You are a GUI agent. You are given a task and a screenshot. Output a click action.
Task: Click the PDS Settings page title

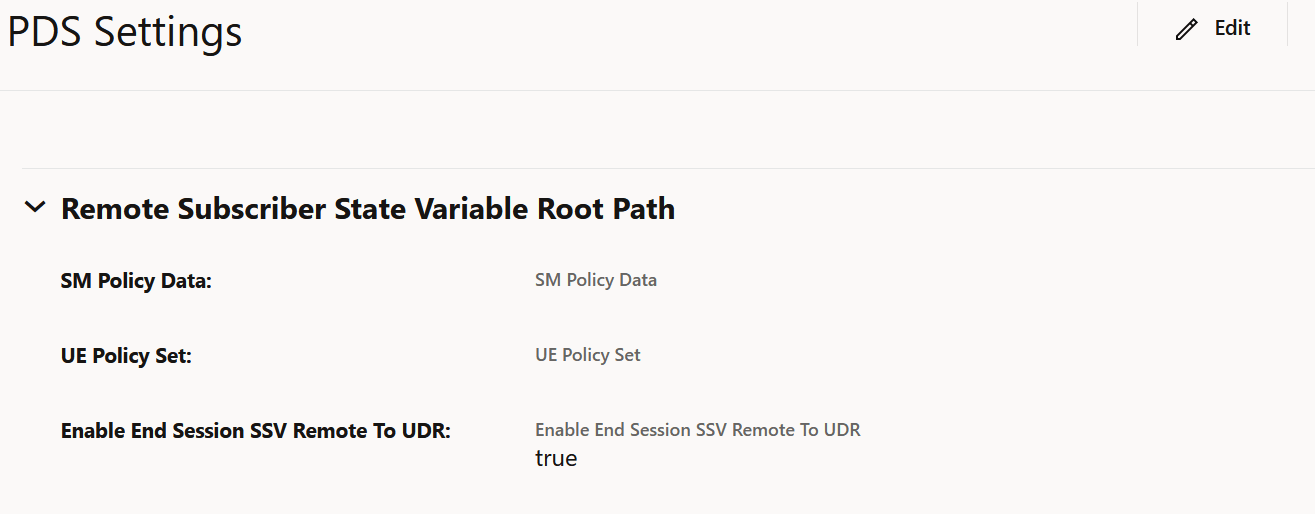click(x=125, y=32)
